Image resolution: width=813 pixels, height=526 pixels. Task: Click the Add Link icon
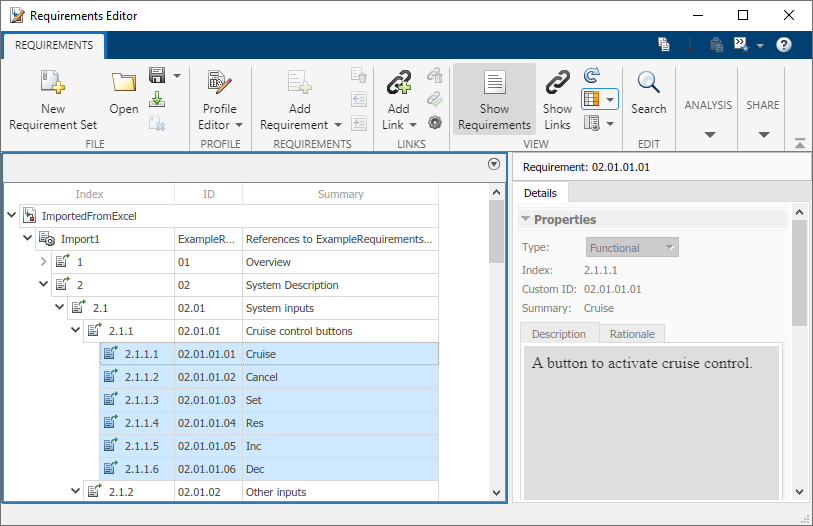pyautogui.click(x=399, y=82)
